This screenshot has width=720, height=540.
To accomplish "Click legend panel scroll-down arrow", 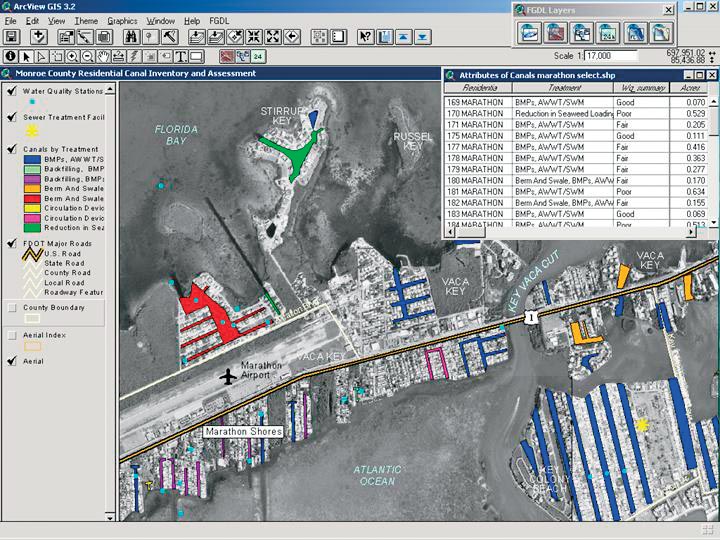I will (110, 517).
